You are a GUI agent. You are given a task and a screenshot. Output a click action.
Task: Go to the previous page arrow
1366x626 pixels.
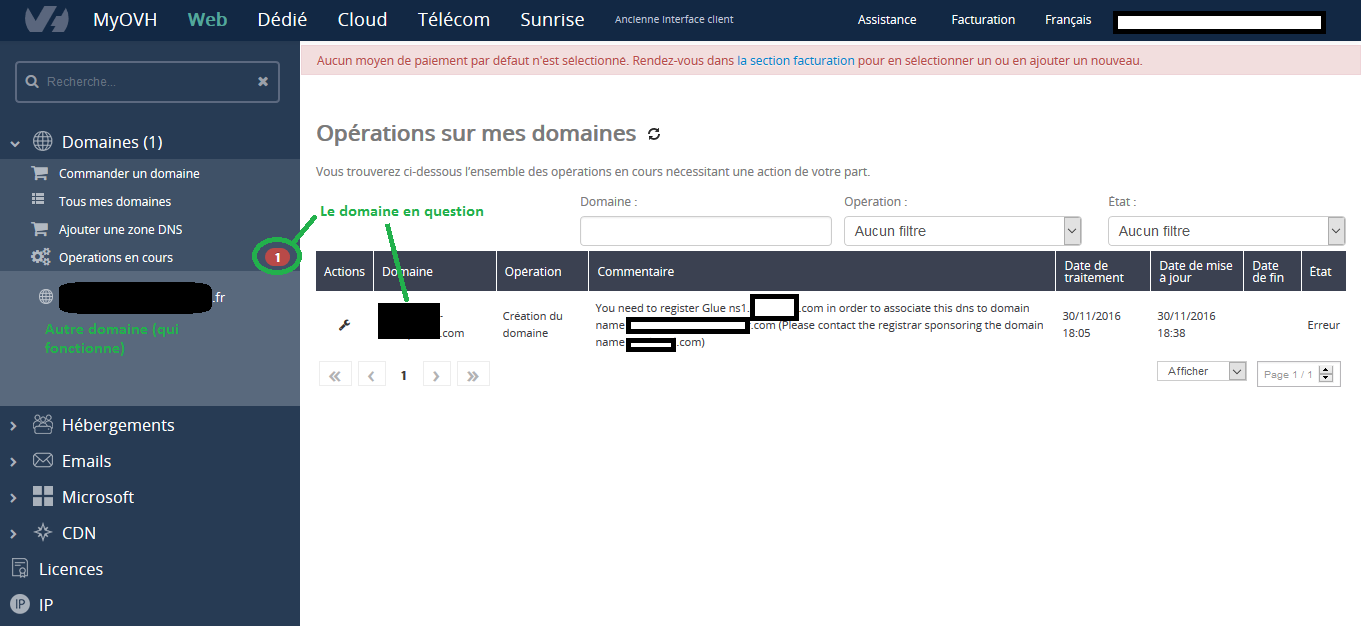[370, 376]
